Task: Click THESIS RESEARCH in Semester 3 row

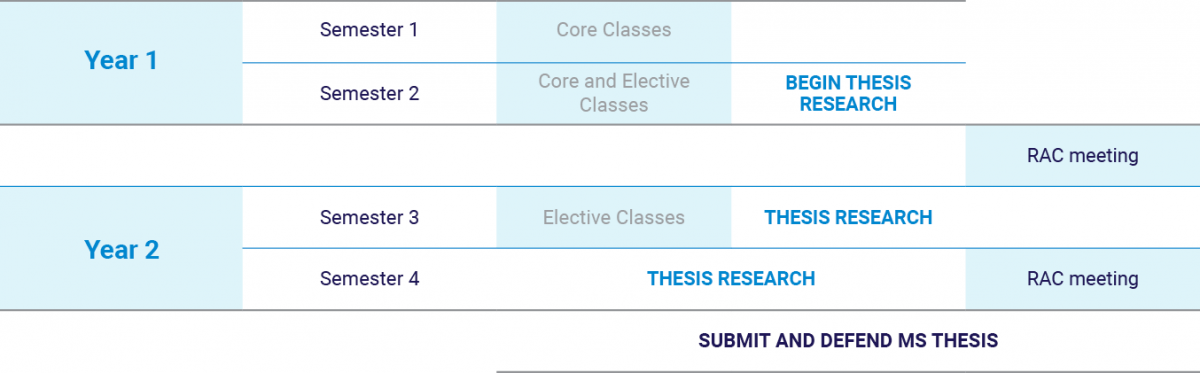Action: (848, 217)
